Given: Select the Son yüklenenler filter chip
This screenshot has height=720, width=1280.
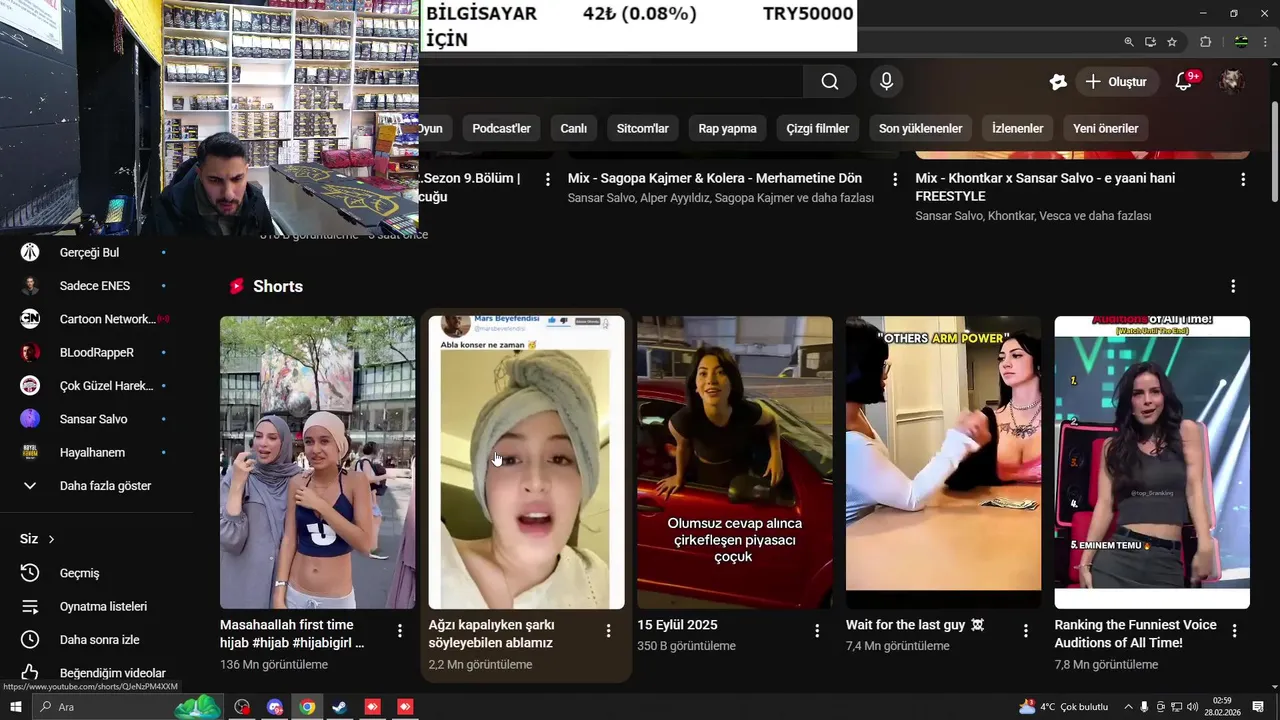Looking at the screenshot, I should click(x=920, y=128).
